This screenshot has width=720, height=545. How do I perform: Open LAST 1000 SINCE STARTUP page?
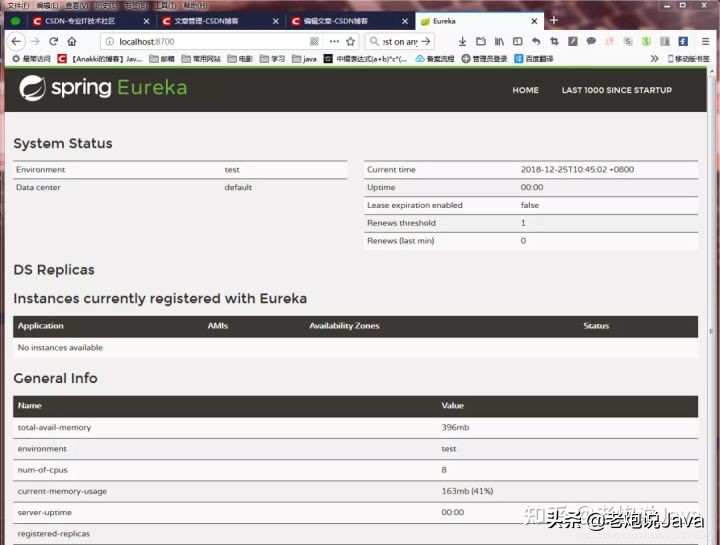(617, 90)
